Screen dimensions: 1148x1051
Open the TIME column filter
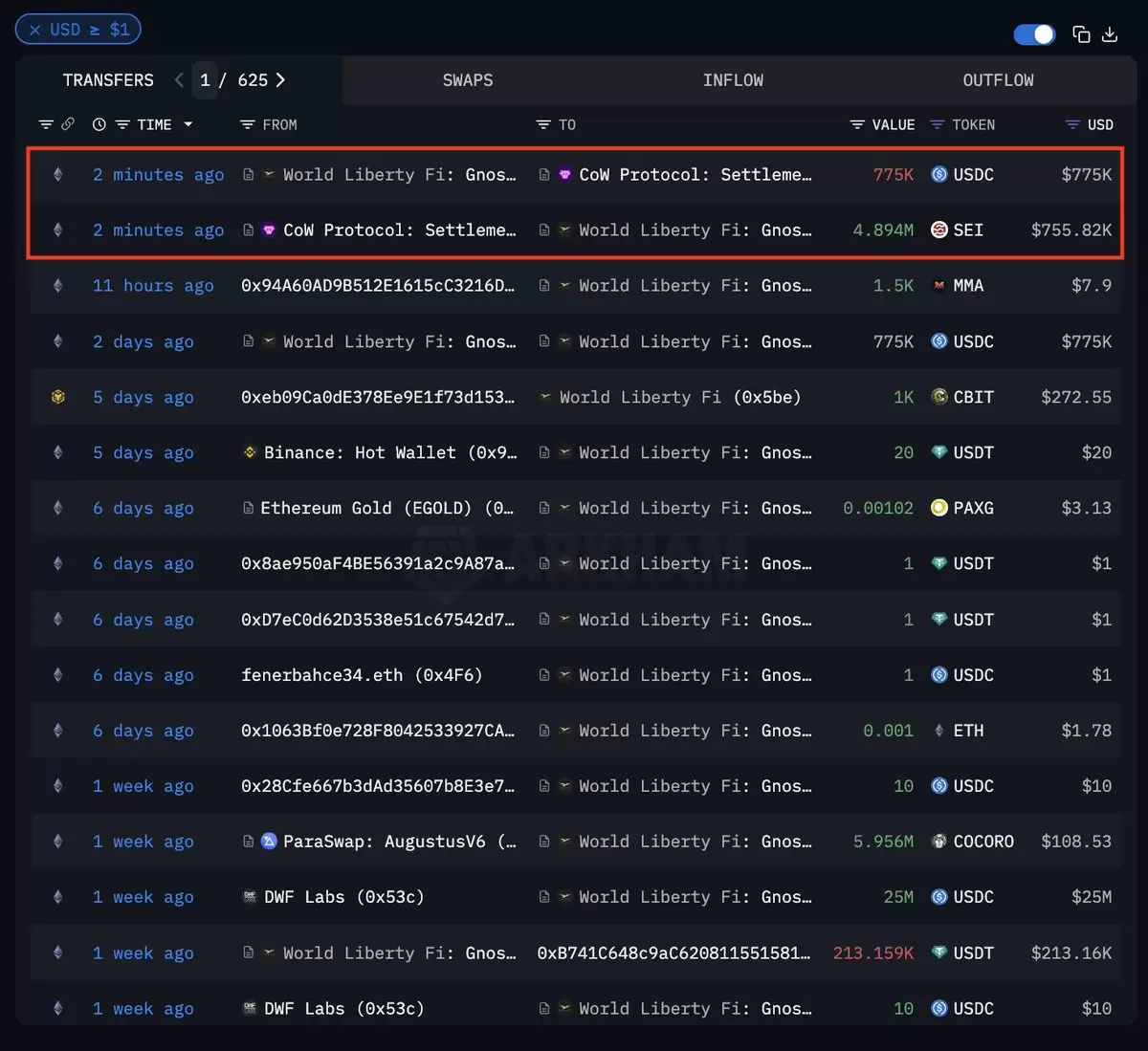click(122, 124)
